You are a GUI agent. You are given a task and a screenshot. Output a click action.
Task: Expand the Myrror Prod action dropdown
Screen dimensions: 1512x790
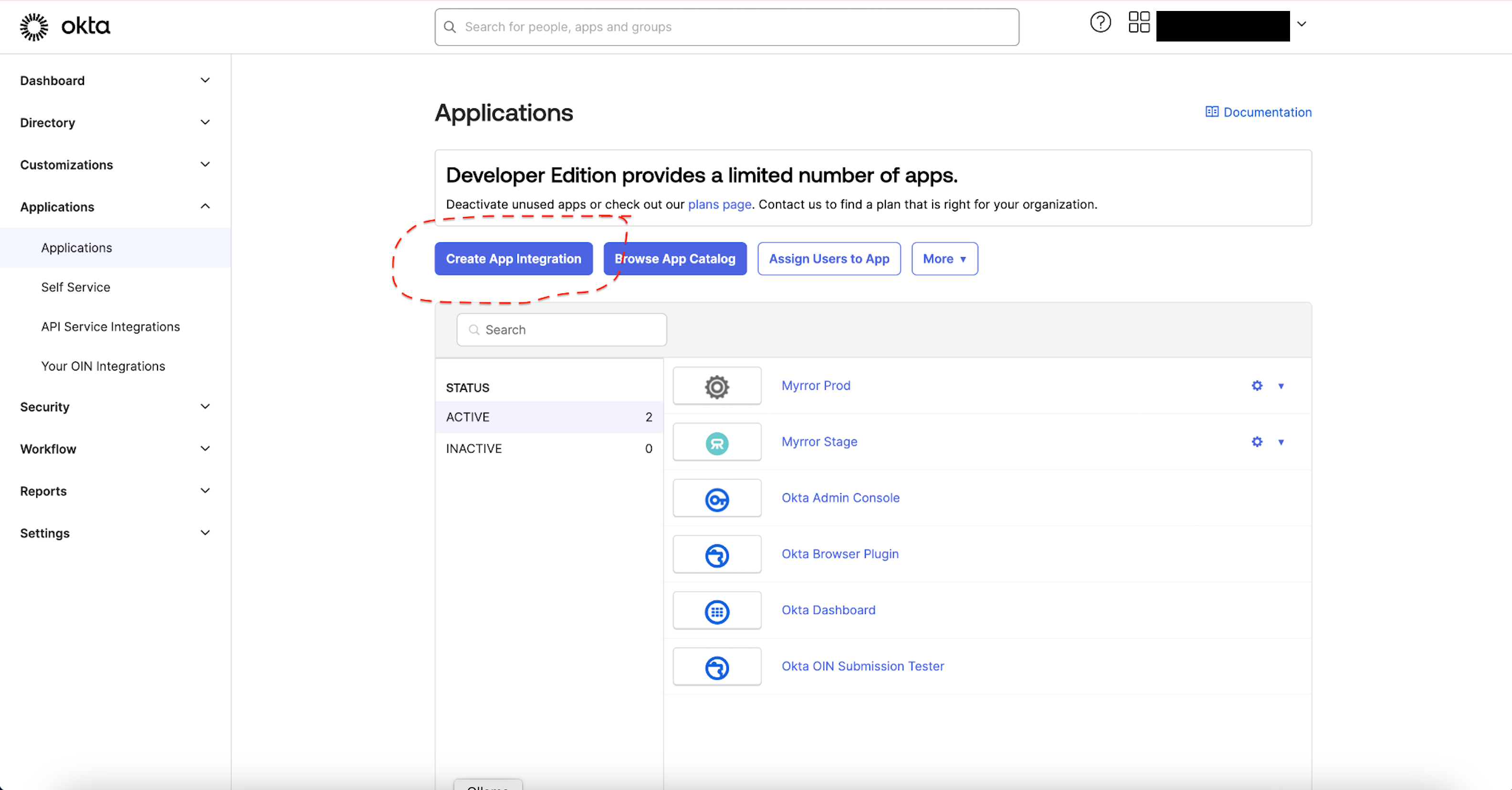click(x=1281, y=385)
